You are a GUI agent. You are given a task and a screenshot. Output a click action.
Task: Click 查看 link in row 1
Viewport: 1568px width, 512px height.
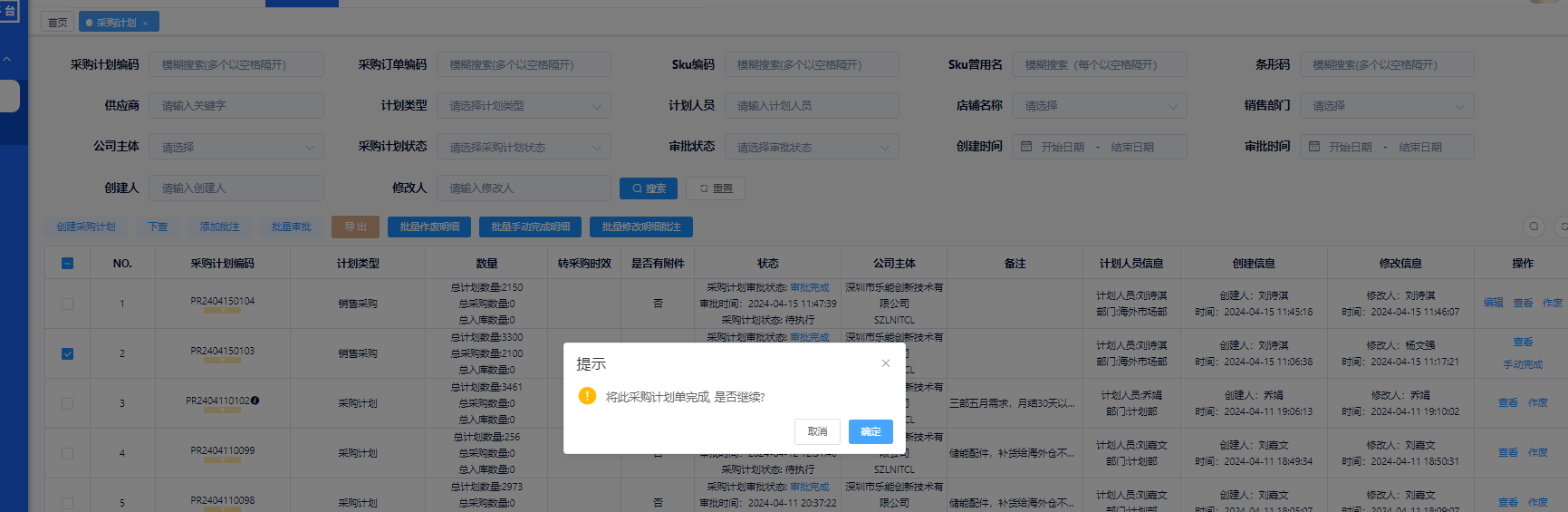pos(1523,303)
